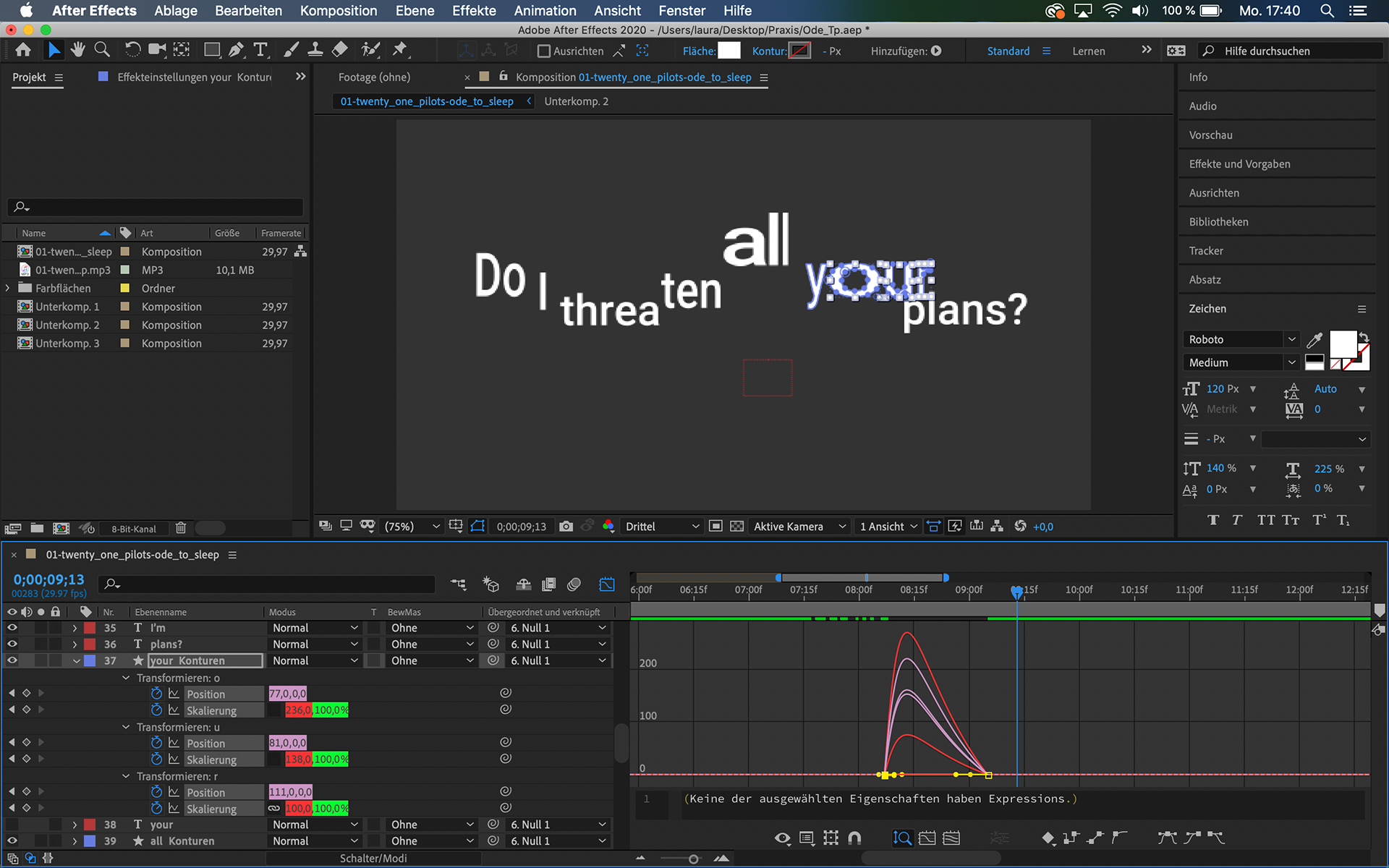Viewport: 1389px width, 868px height.
Task: Select the Type tool
Action: point(260,50)
